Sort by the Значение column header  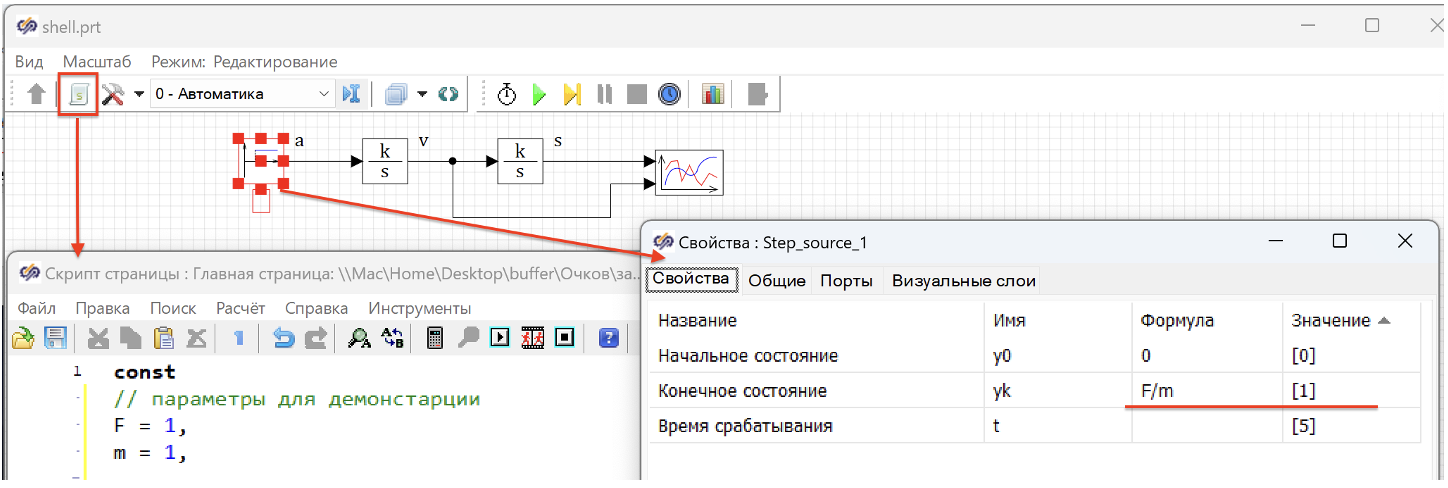(x=1350, y=320)
